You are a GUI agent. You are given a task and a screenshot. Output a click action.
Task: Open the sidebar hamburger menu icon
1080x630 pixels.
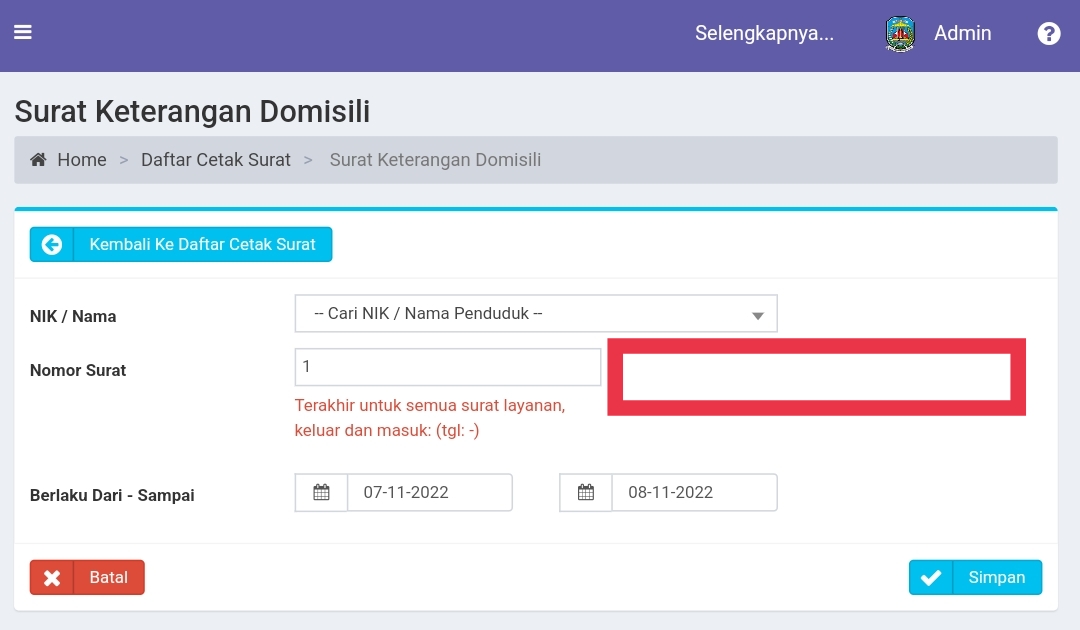pyautogui.click(x=23, y=30)
